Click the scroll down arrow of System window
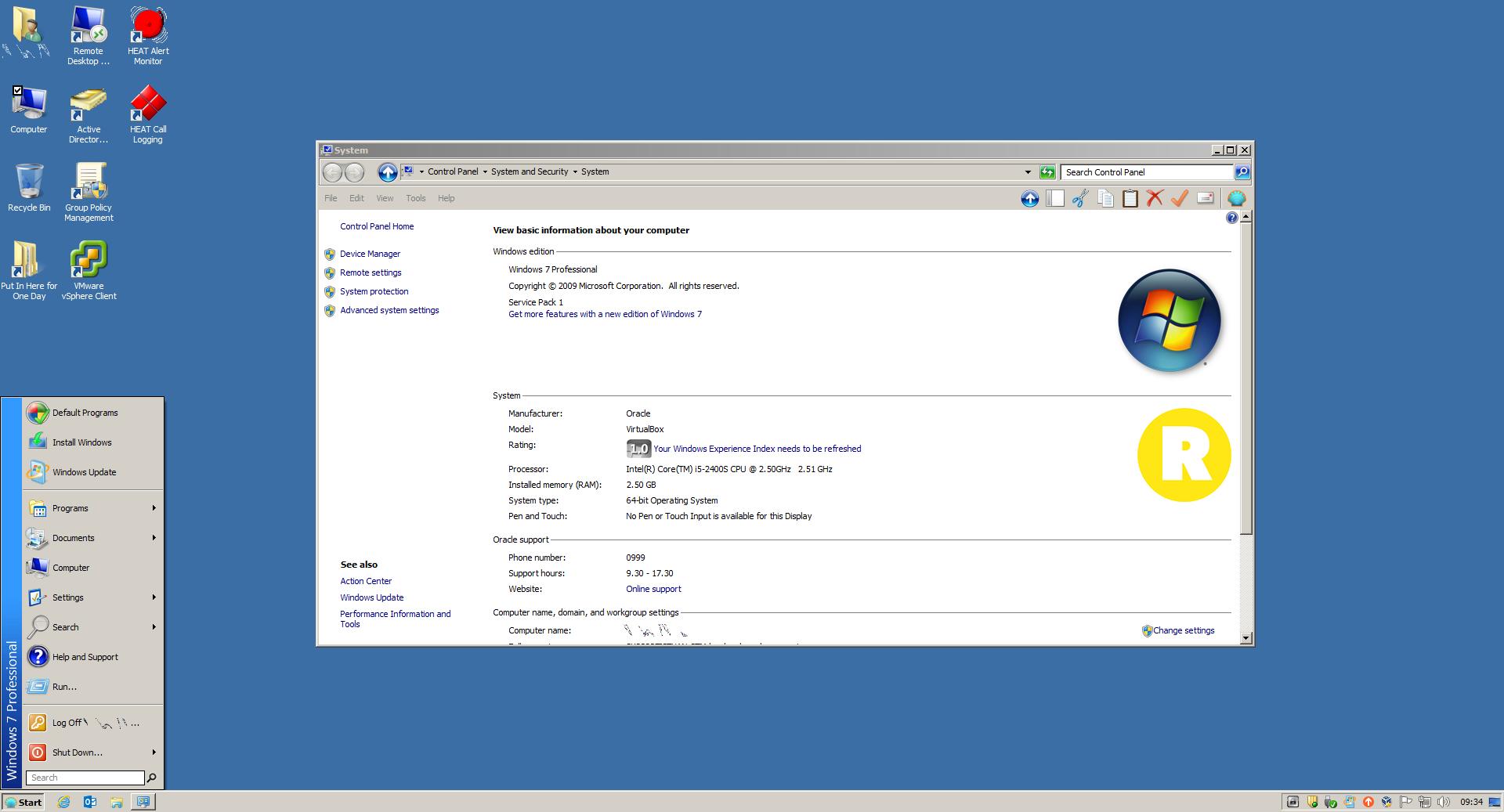This screenshot has width=1504, height=812. 1245,639
